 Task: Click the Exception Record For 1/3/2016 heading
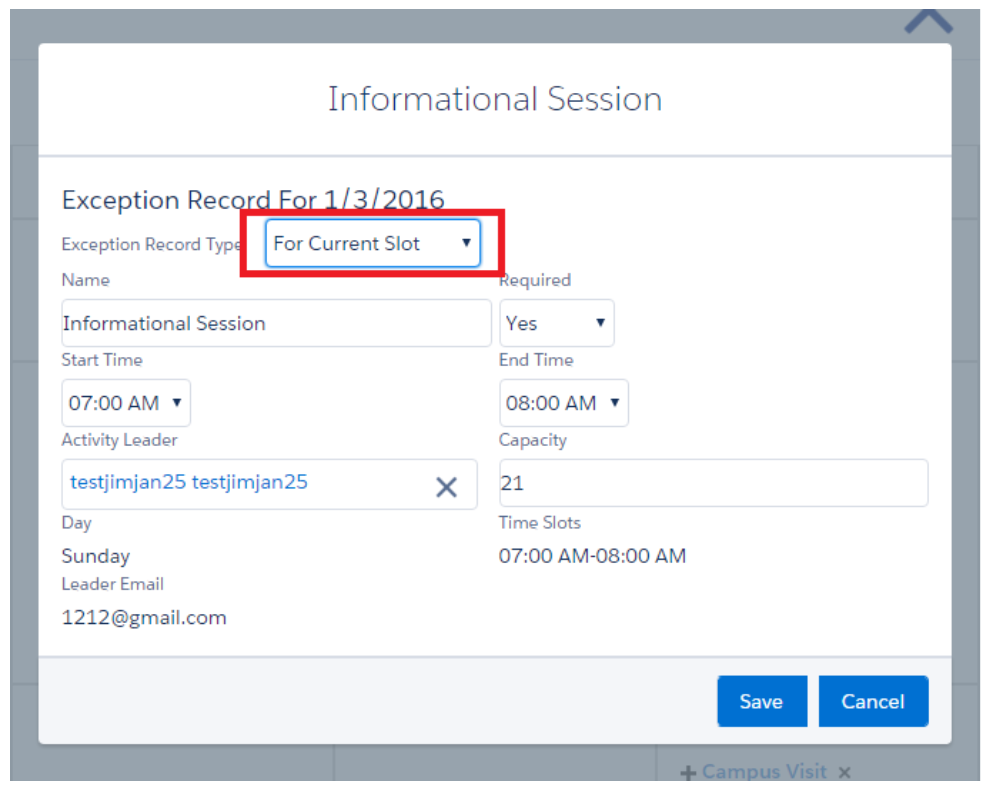click(x=252, y=200)
